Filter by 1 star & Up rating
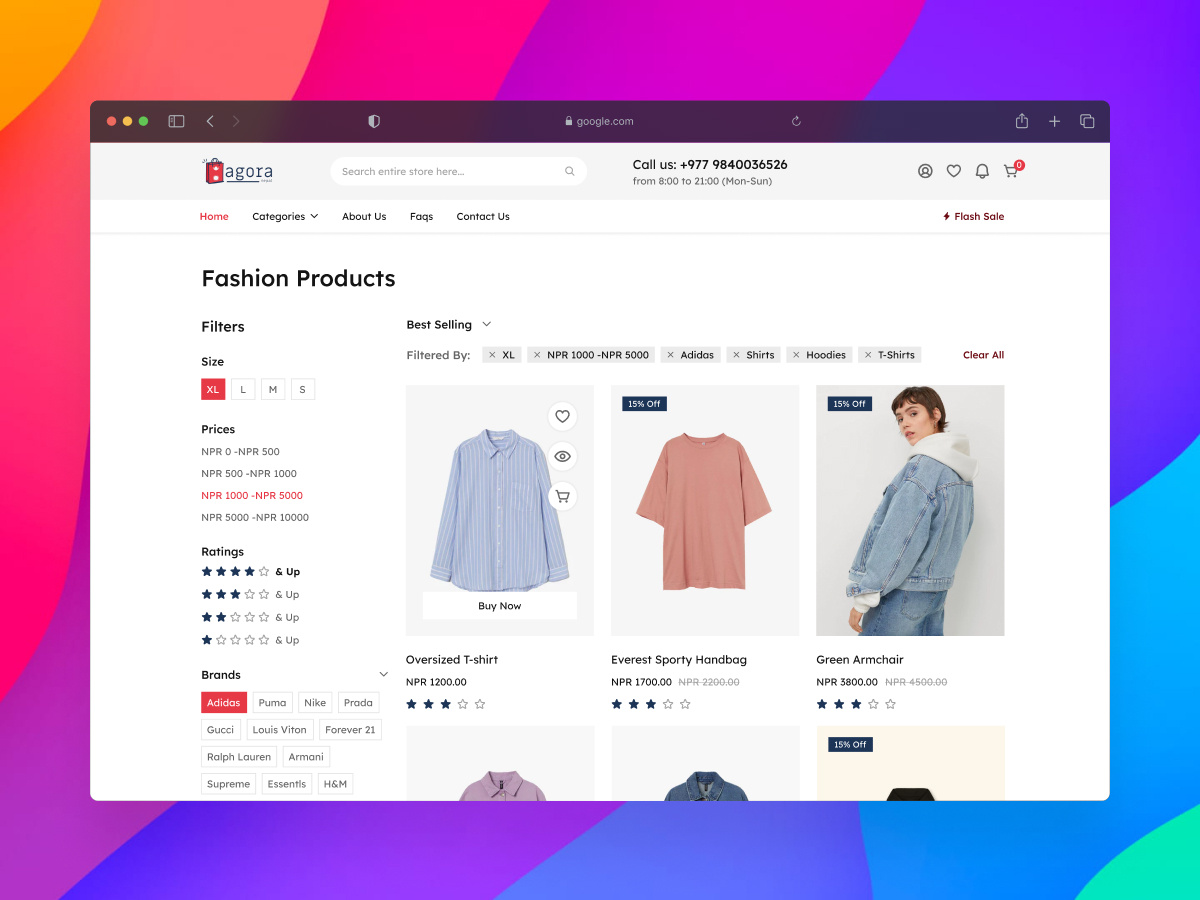This screenshot has height=900, width=1200. (250, 640)
